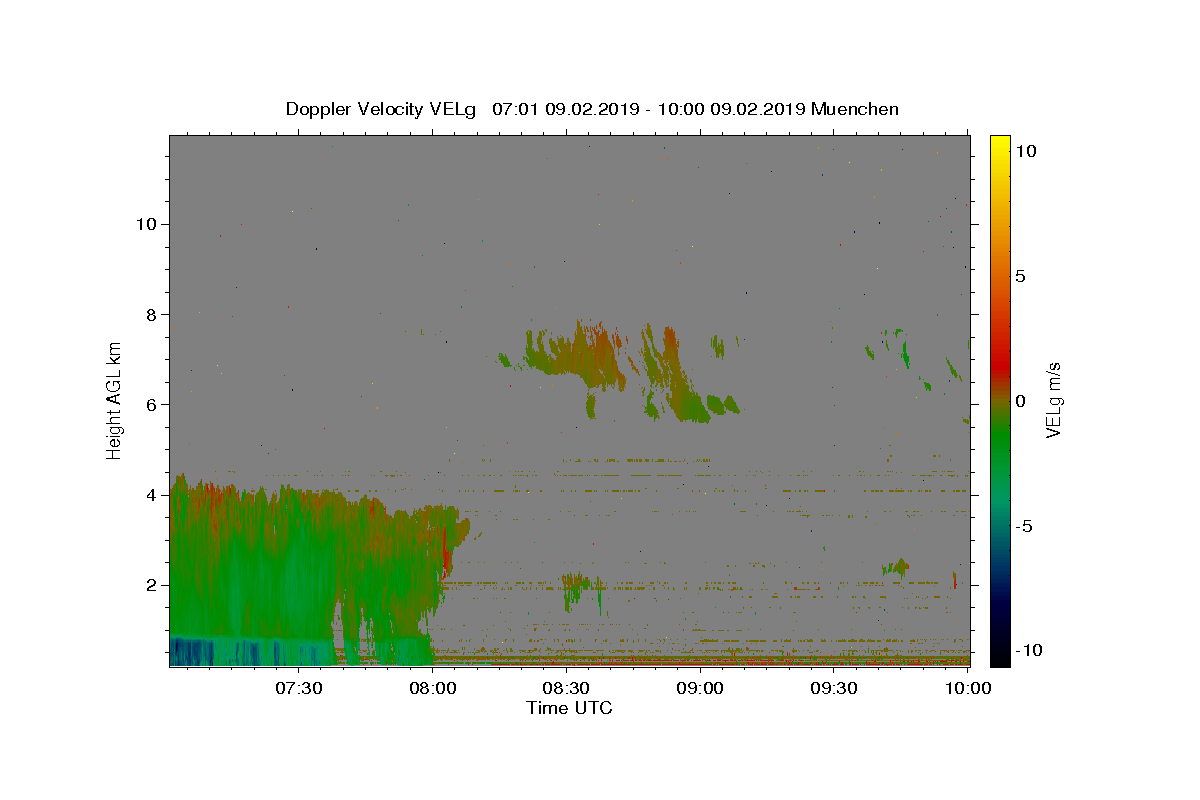This screenshot has height=800, width=1200.
Task: Click the 'VELg m/s' colorbar label
Action: pos(1053,400)
